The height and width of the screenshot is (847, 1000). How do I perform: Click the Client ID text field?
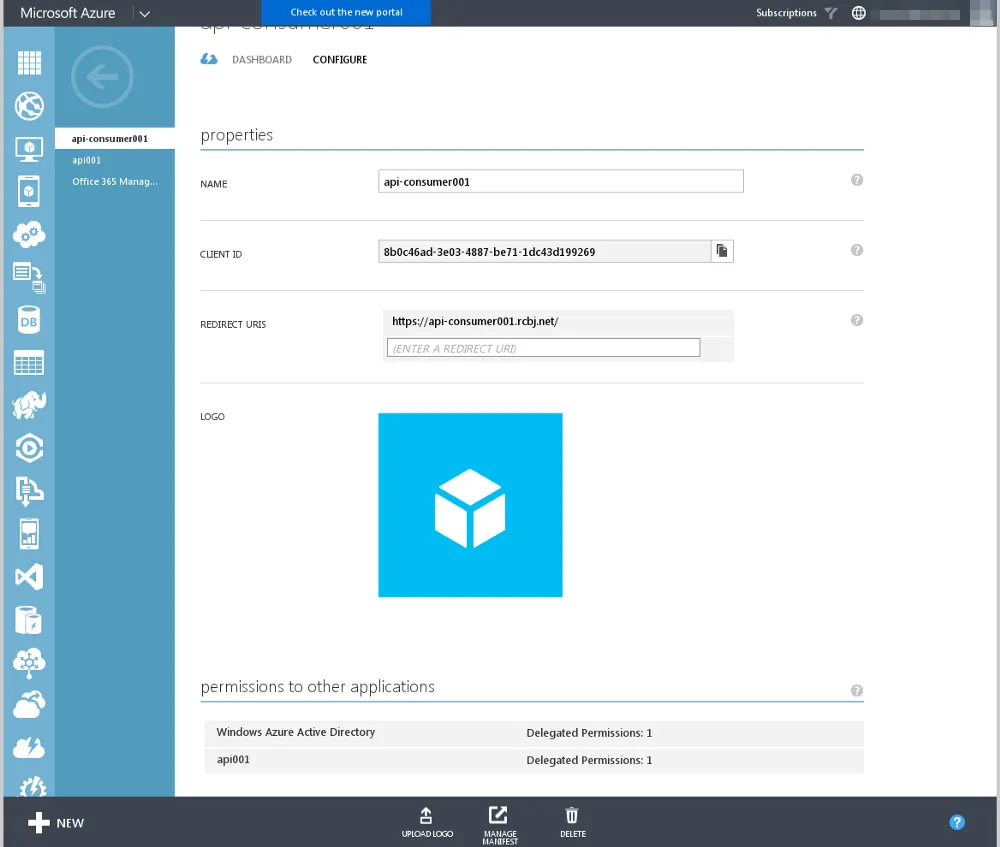(x=545, y=251)
